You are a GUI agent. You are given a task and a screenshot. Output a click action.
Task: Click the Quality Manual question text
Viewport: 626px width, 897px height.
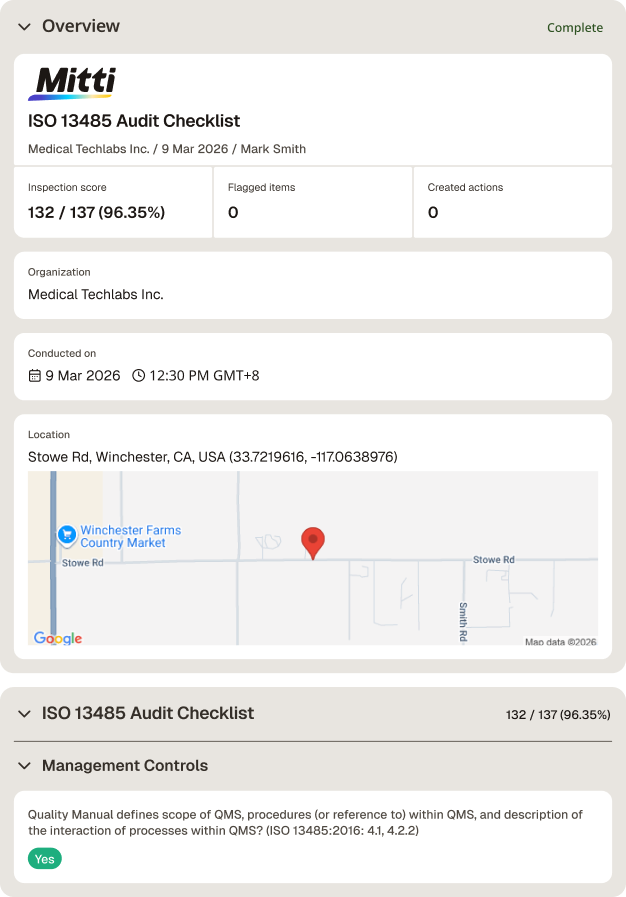(x=305, y=823)
